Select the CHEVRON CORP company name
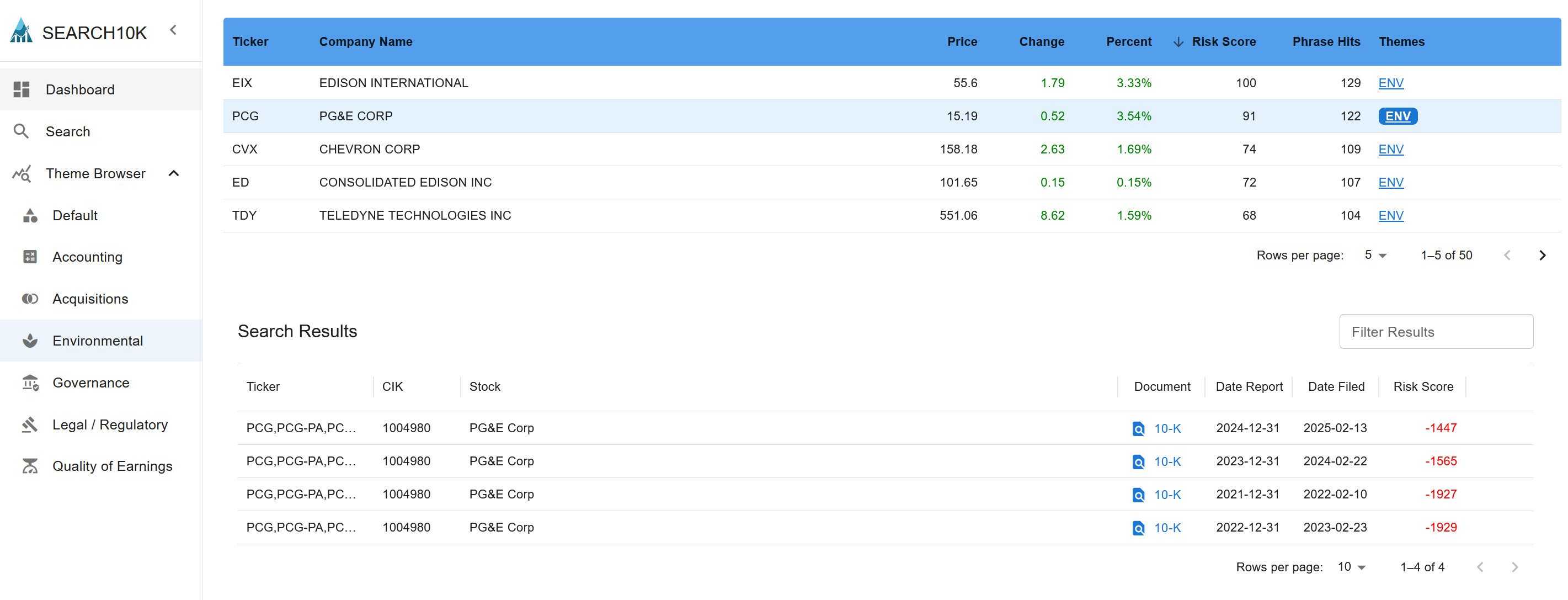The width and height of the screenshot is (1568, 600). [x=370, y=149]
